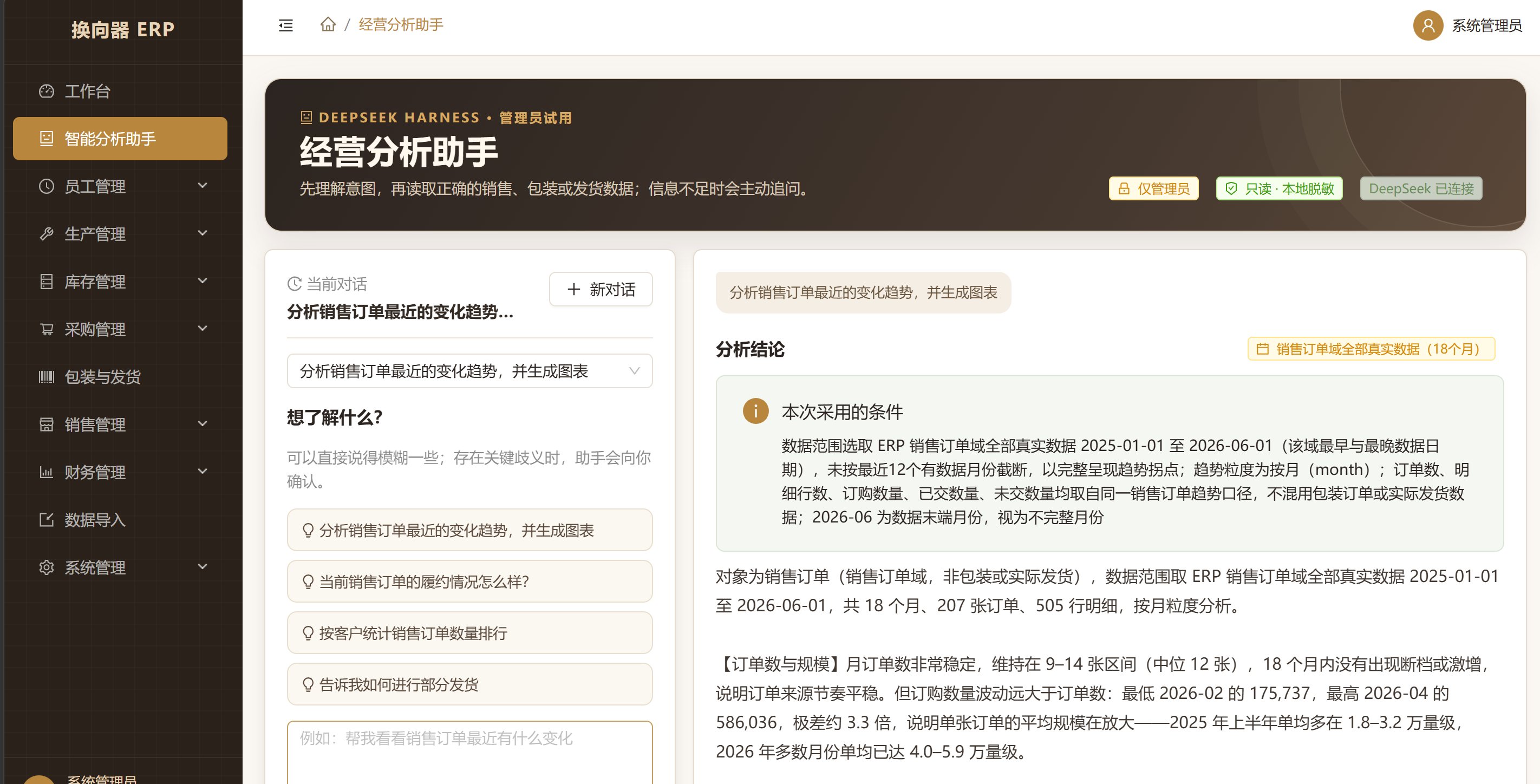
Task: Click the DeepSeek 已连接 status badge
Action: click(1421, 189)
